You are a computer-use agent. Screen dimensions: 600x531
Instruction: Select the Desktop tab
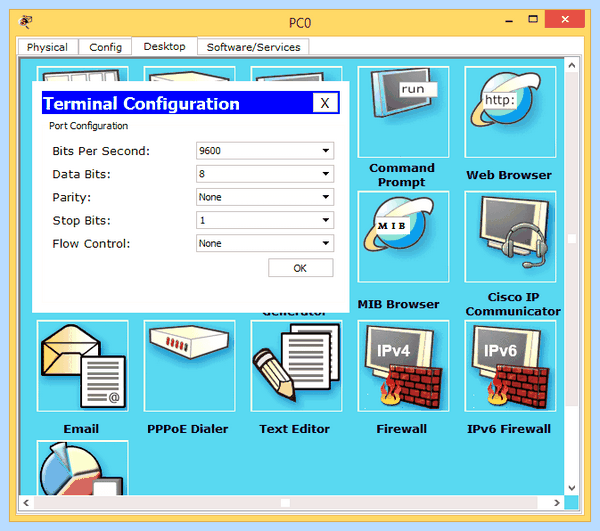165,46
